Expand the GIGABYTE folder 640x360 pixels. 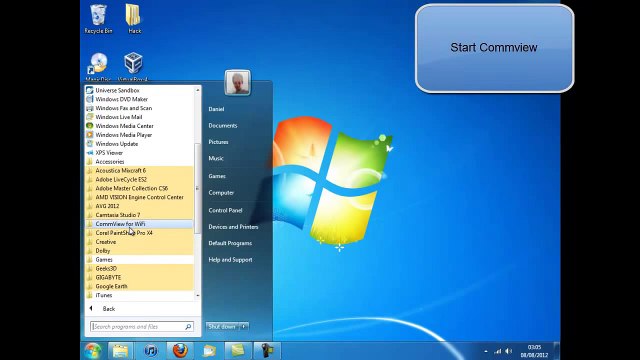(139, 278)
